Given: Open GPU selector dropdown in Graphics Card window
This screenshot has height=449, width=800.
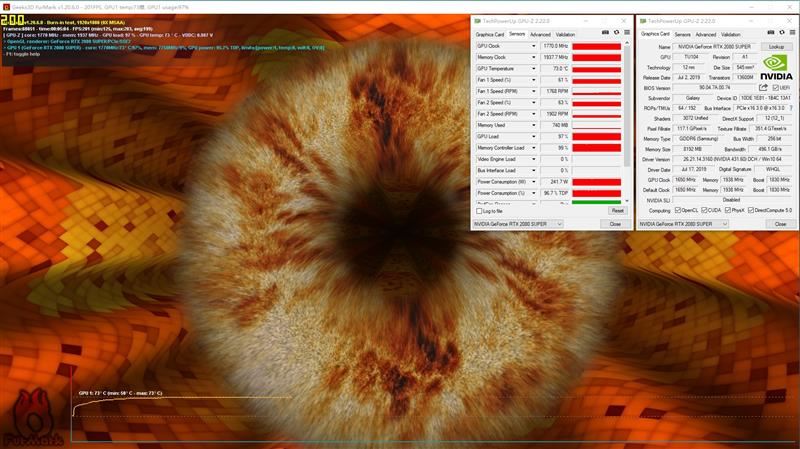Looking at the screenshot, I should pyautogui.click(x=683, y=224).
